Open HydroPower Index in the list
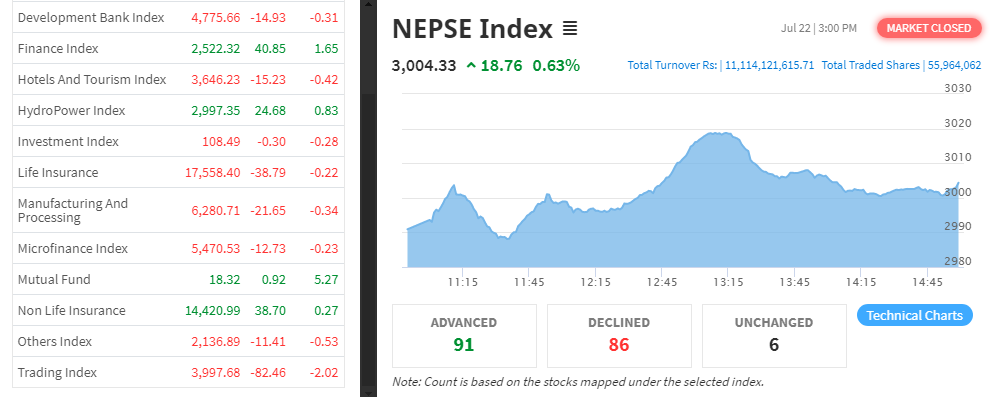 pos(178,111)
